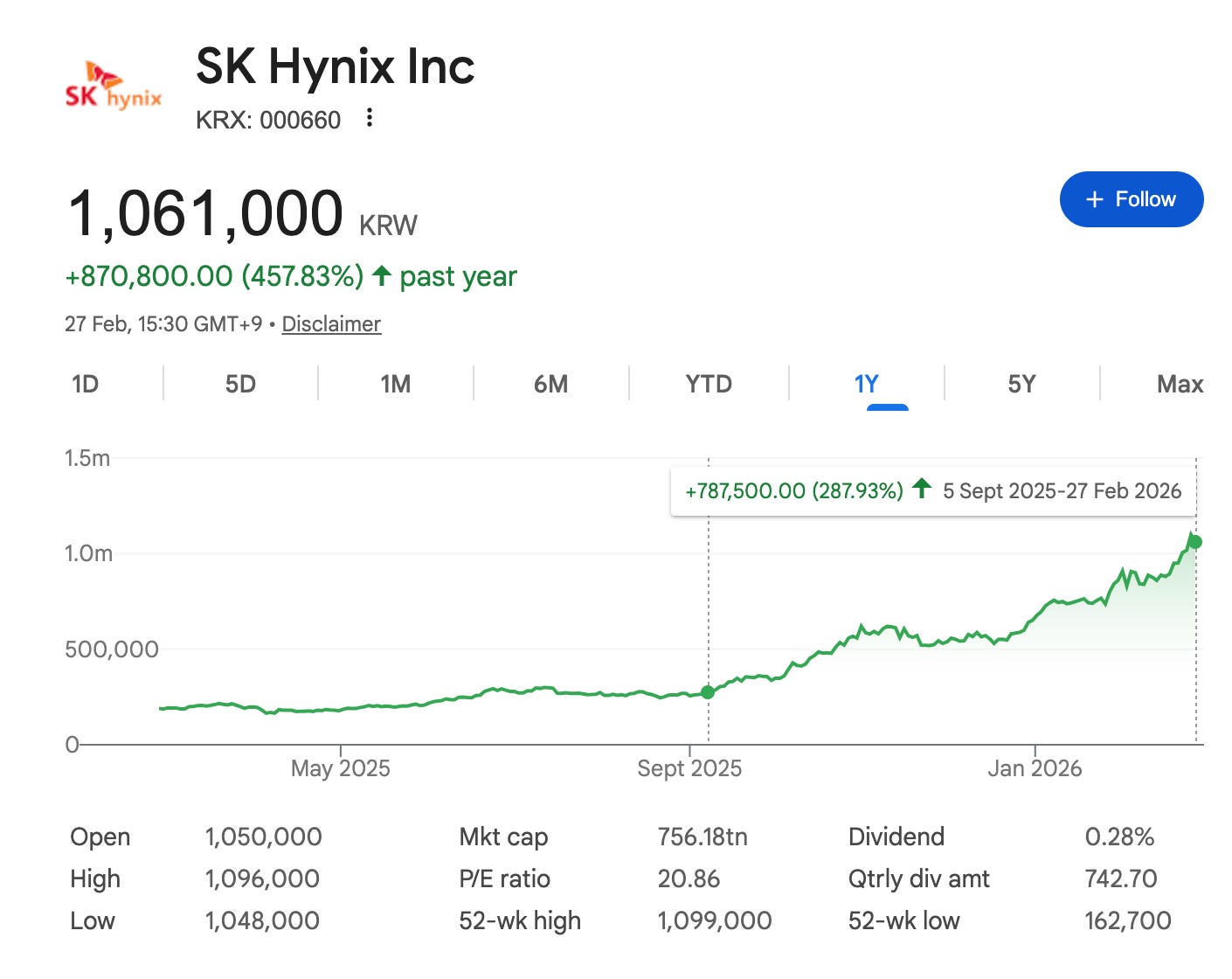
Task: Show the Max chart range
Action: (1180, 385)
